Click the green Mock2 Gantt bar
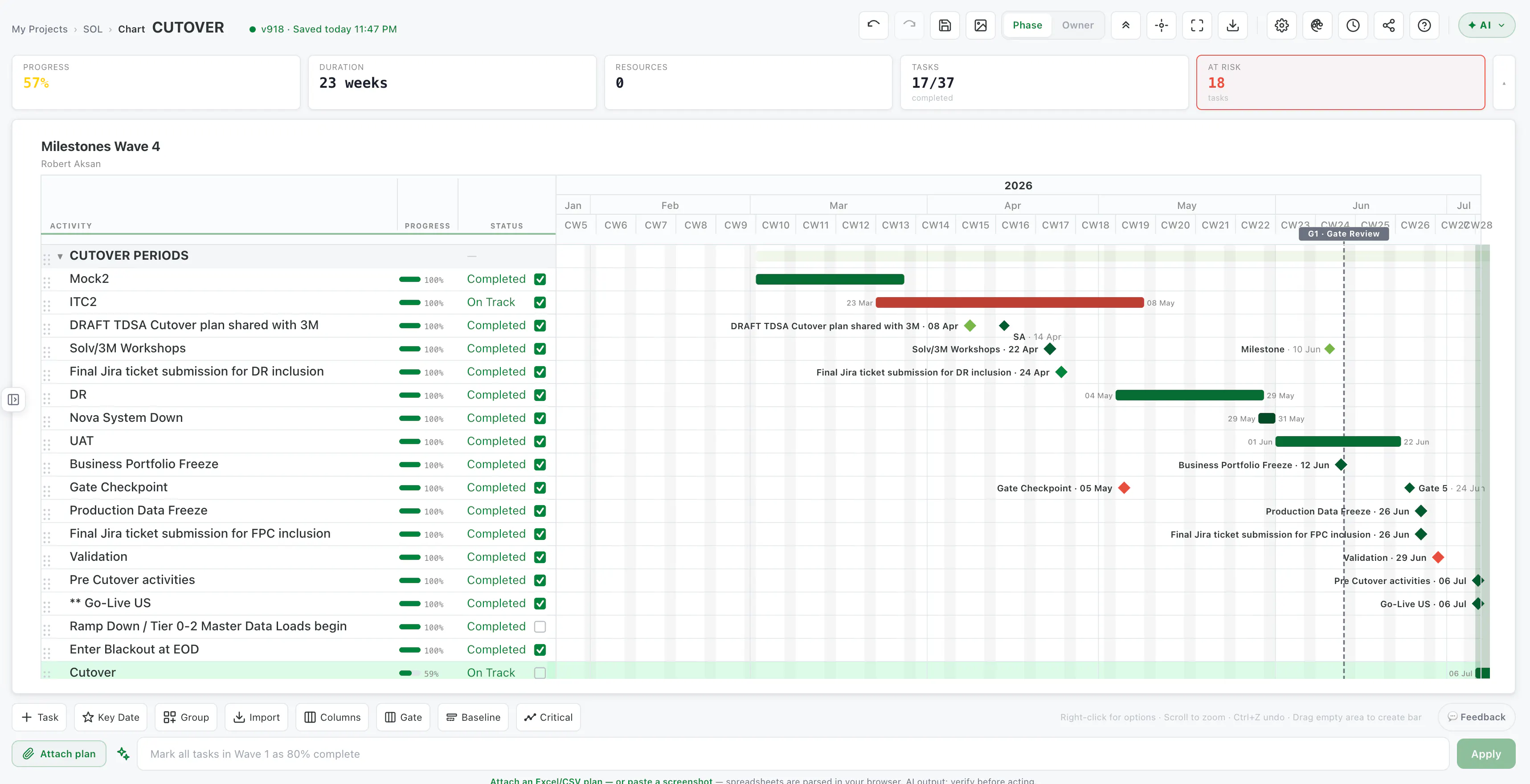The height and width of the screenshot is (784, 1530). tap(830, 279)
